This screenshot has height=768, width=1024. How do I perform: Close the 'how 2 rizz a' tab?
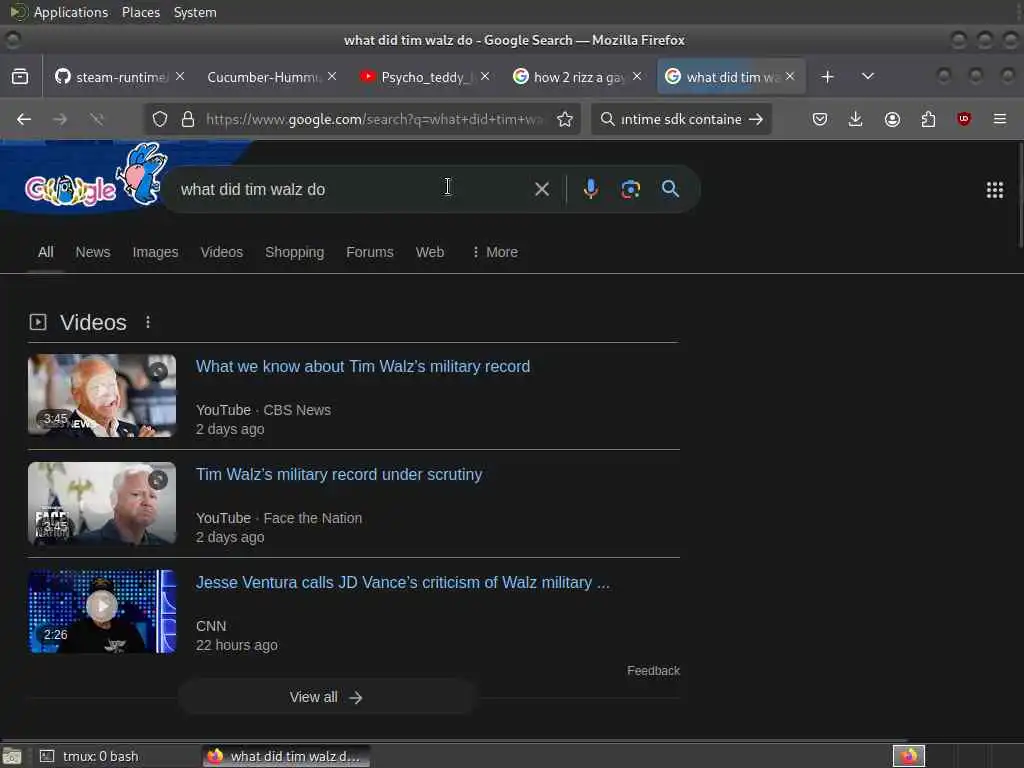point(637,76)
